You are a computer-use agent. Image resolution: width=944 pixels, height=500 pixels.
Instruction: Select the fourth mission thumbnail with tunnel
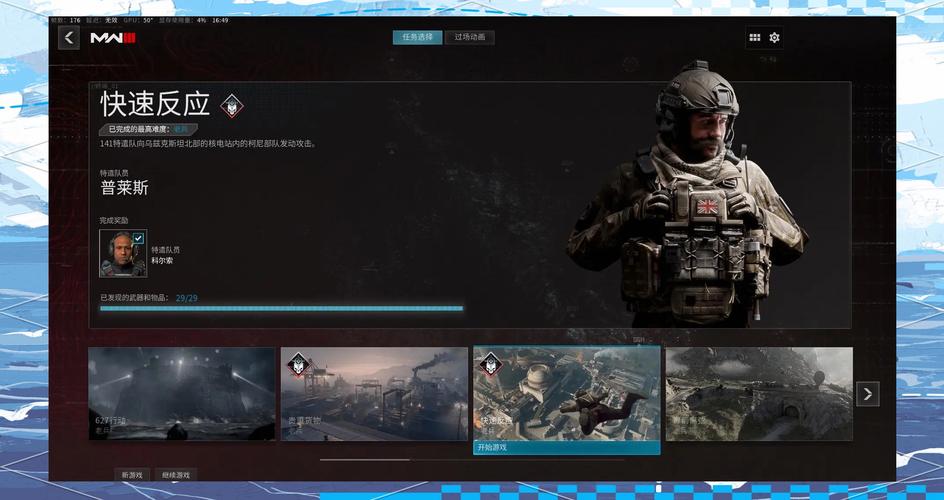click(759, 394)
